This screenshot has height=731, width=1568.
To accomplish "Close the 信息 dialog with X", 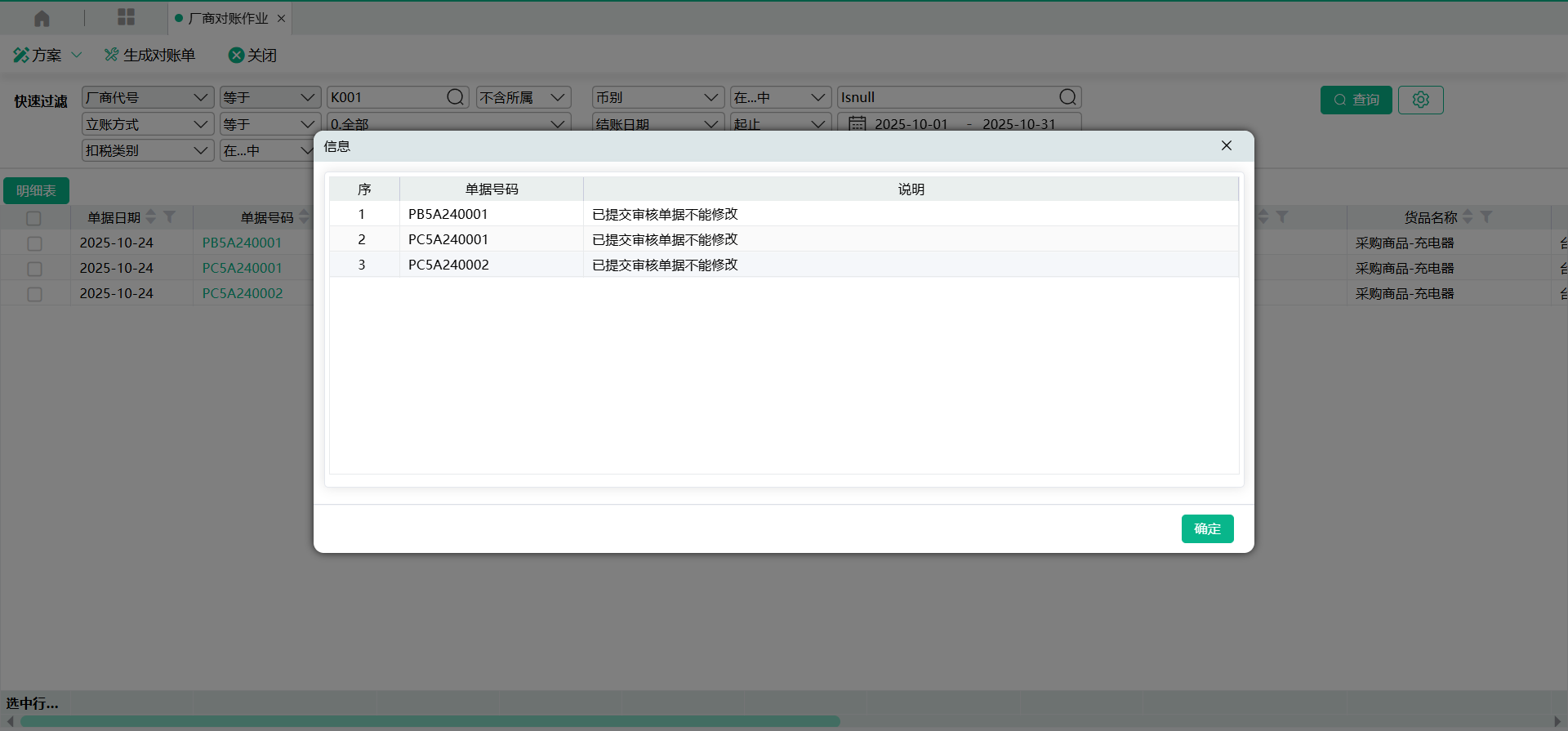I will 1226,145.
